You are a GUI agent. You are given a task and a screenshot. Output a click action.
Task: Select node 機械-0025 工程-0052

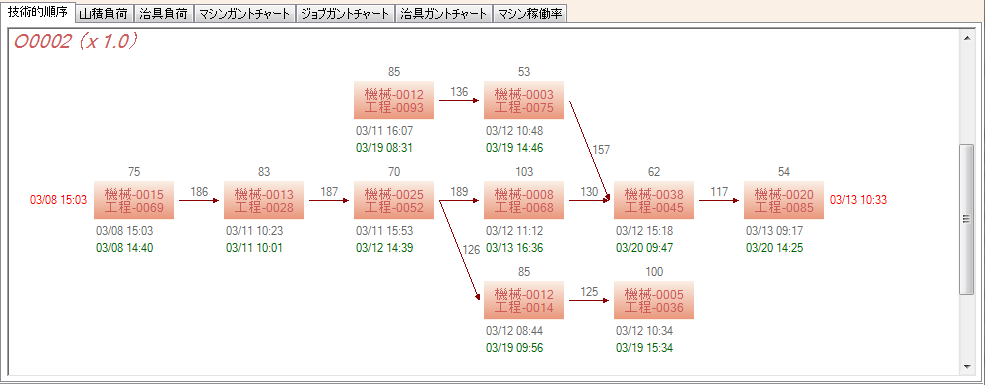click(x=394, y=200)
